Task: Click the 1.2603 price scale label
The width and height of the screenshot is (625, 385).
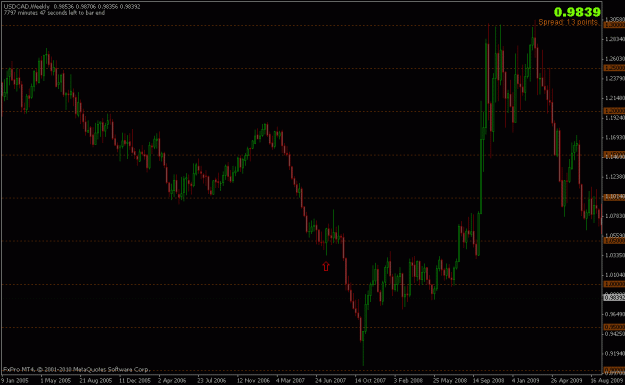Action: [x=615, y=59]
